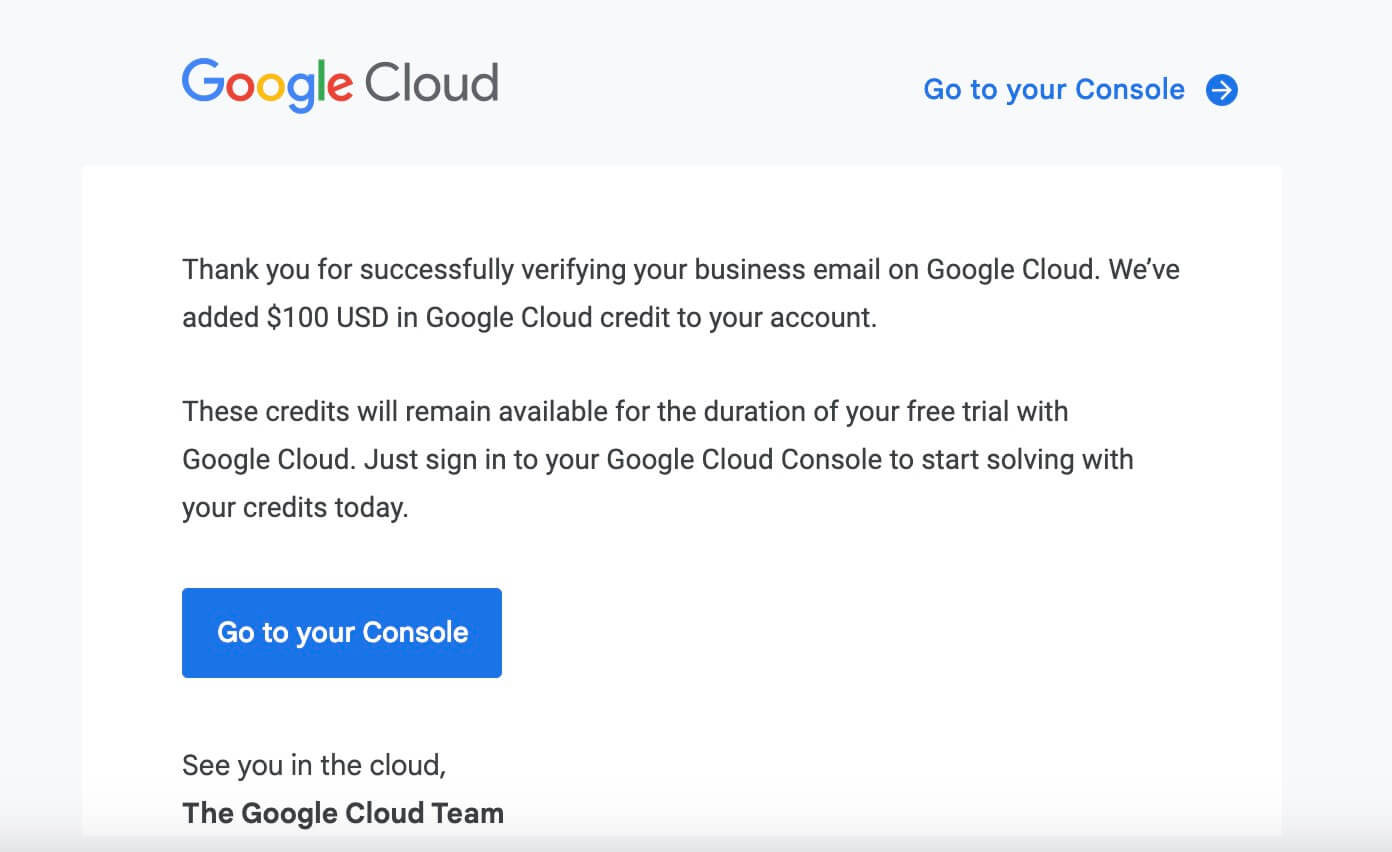The width and height of the screenshot is (1392, 852).
Task: Open the header Go to your Console link
Action: (1053, 90)
